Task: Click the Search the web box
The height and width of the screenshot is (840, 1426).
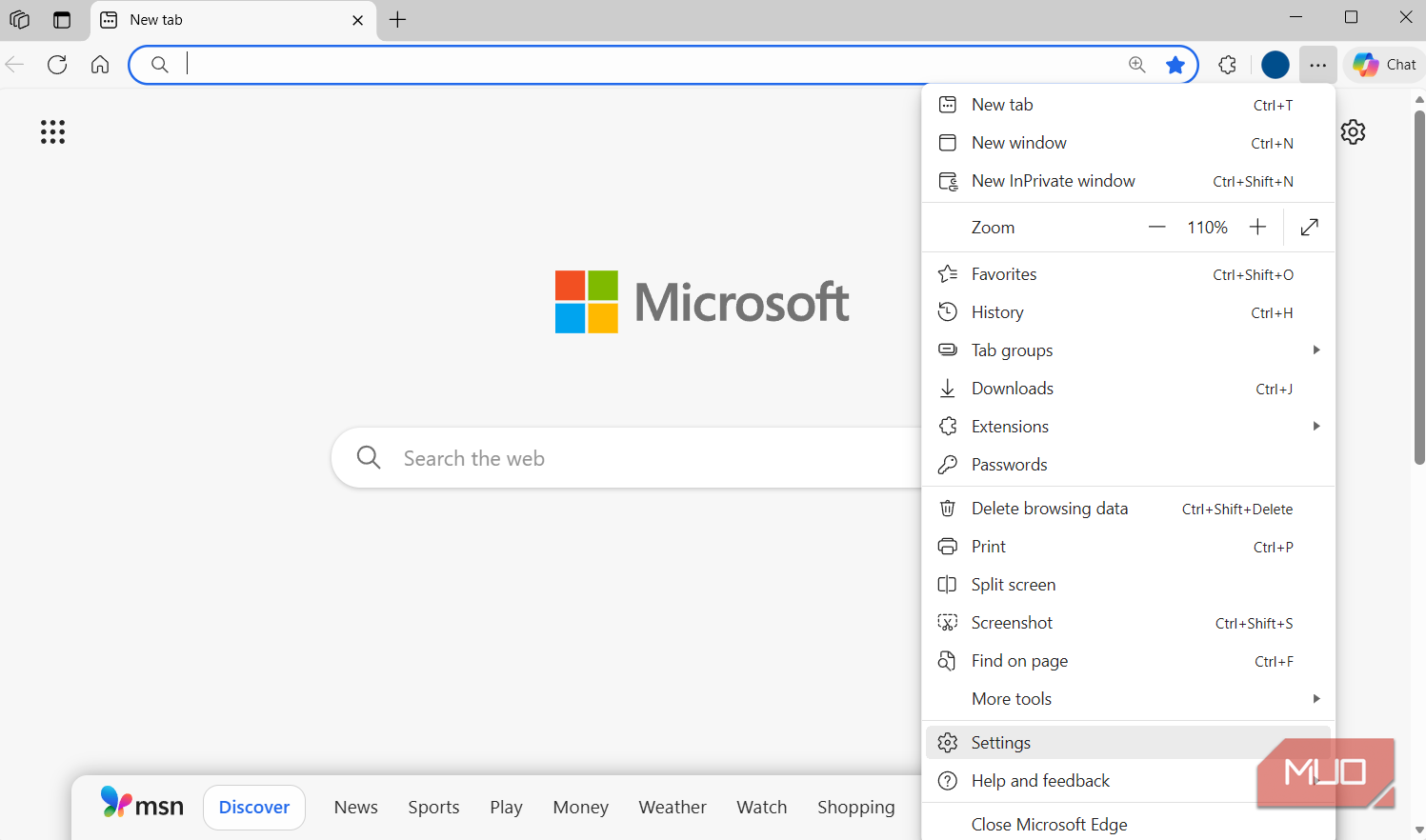Action: [627, 458]
